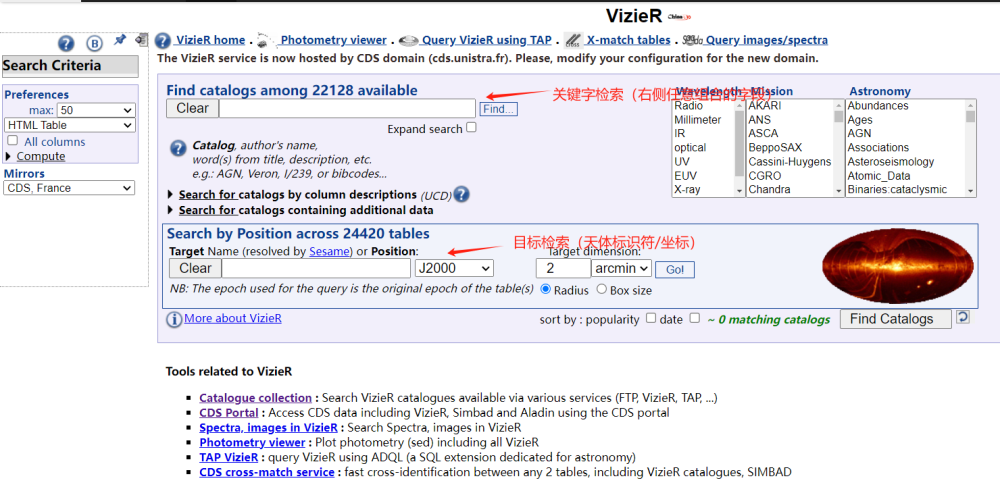Select Chandra in the Mission list
The width and height of the screenshot is (1000, 489).
point(769,189)
